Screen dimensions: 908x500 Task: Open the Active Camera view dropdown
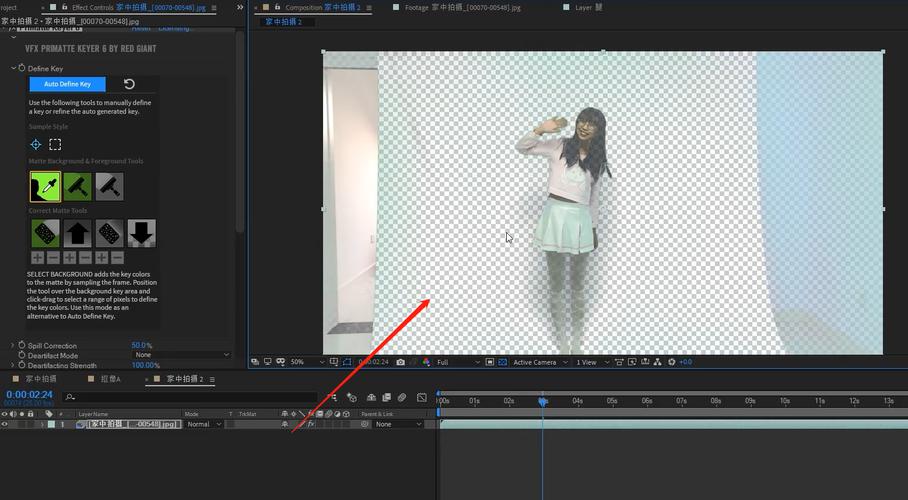point(539,362)
